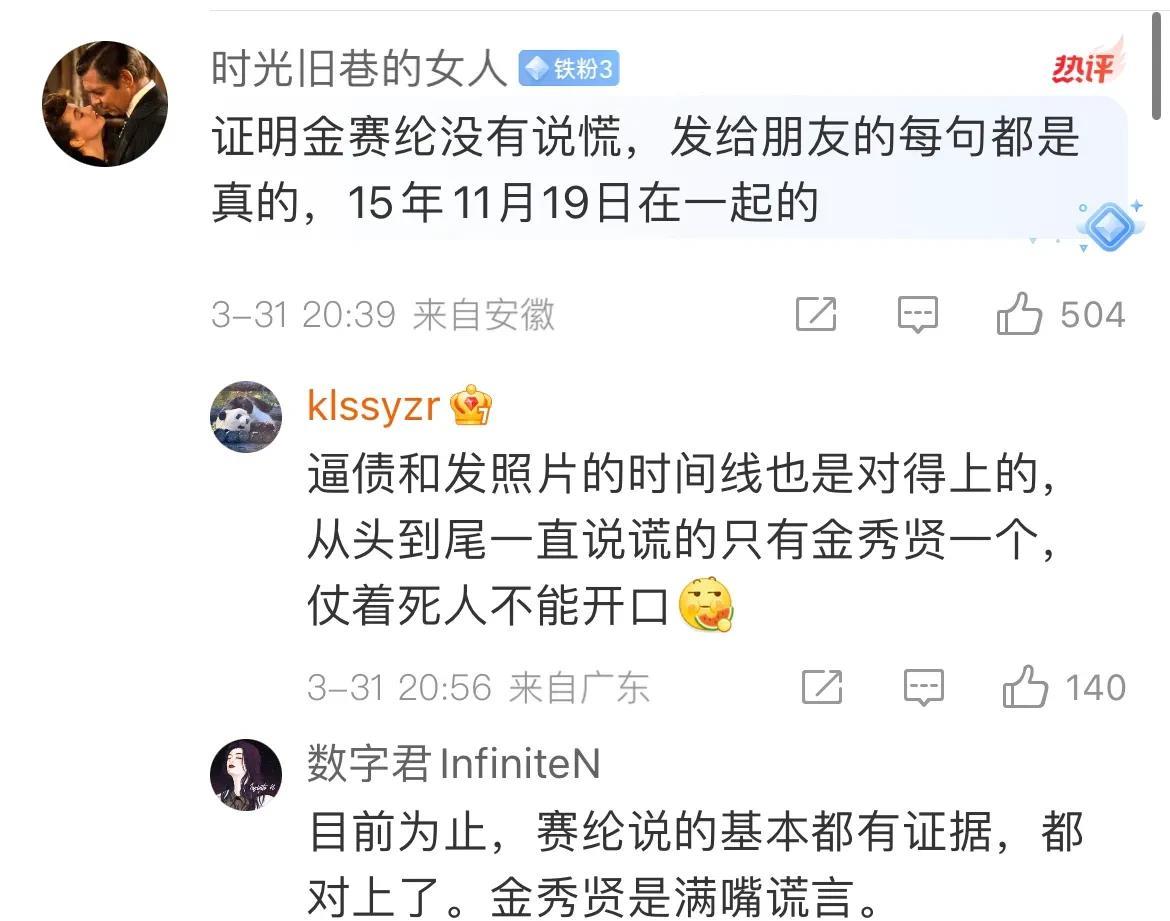Open 时光旧巷的女人's profile avatar
This screenshot has width=1170, height=921.
[104, 104]
